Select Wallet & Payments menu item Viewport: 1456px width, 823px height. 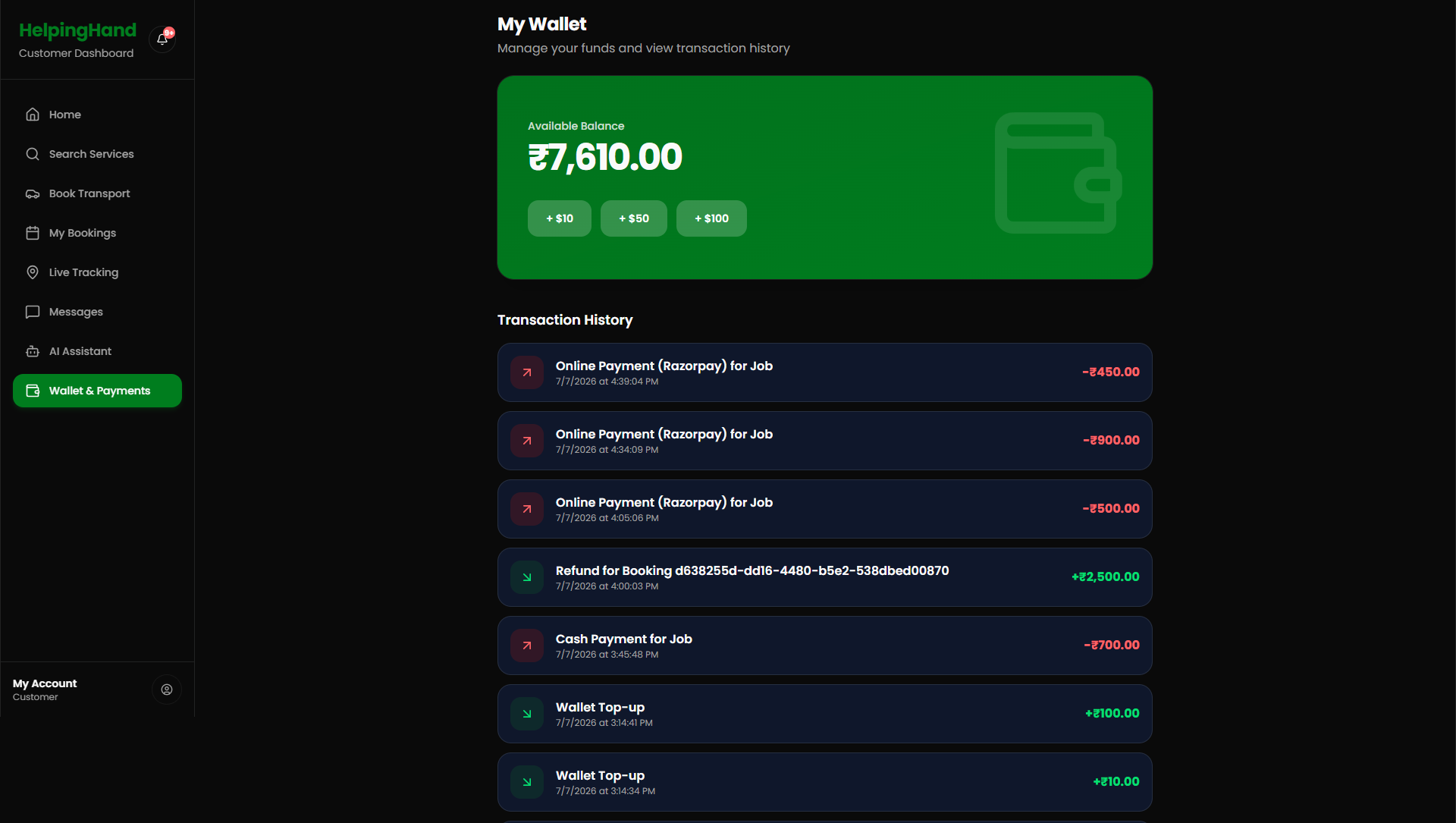click(97, 391)
